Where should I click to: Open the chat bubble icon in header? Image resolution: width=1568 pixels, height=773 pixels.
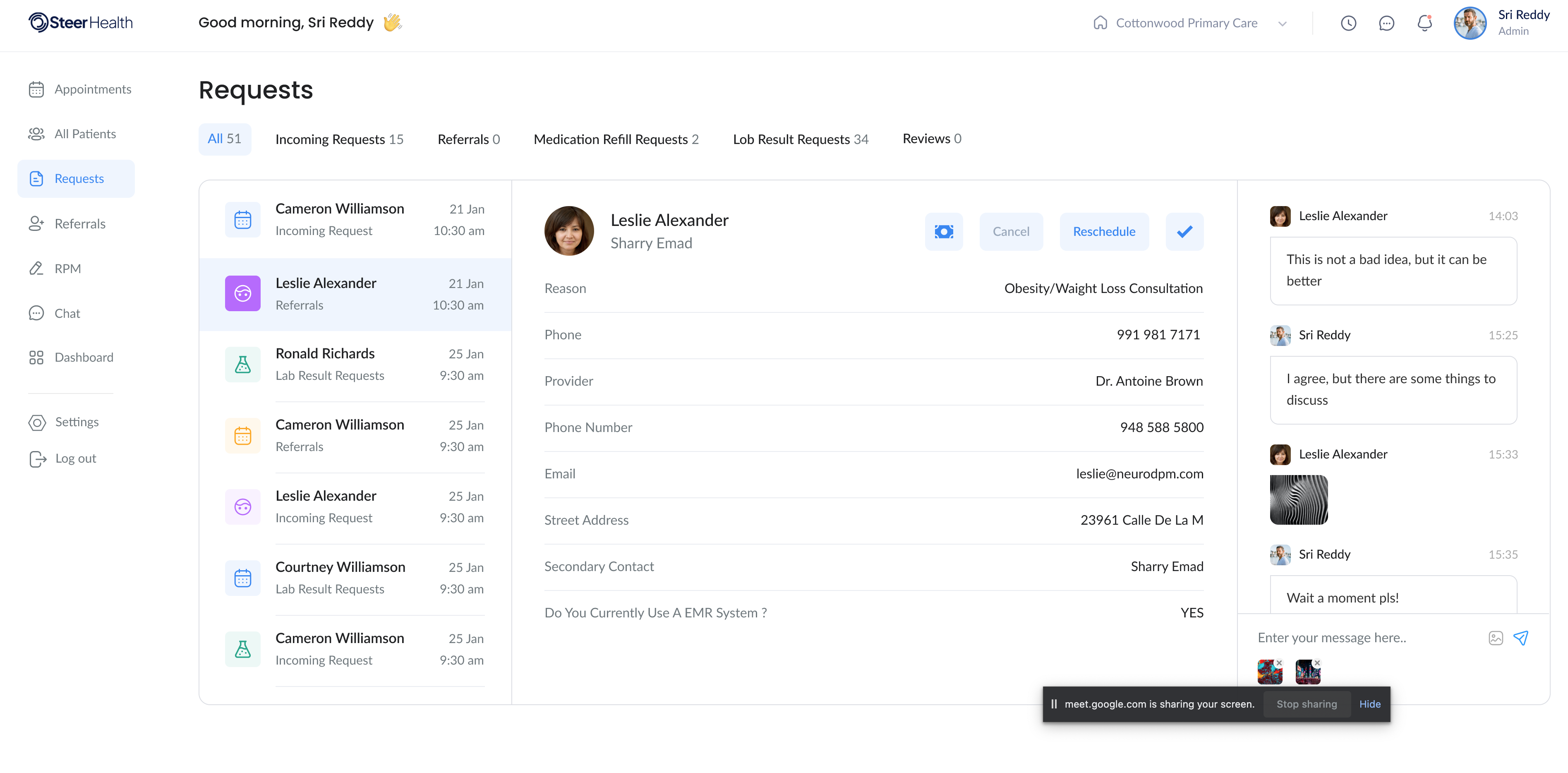(1386, 23)
